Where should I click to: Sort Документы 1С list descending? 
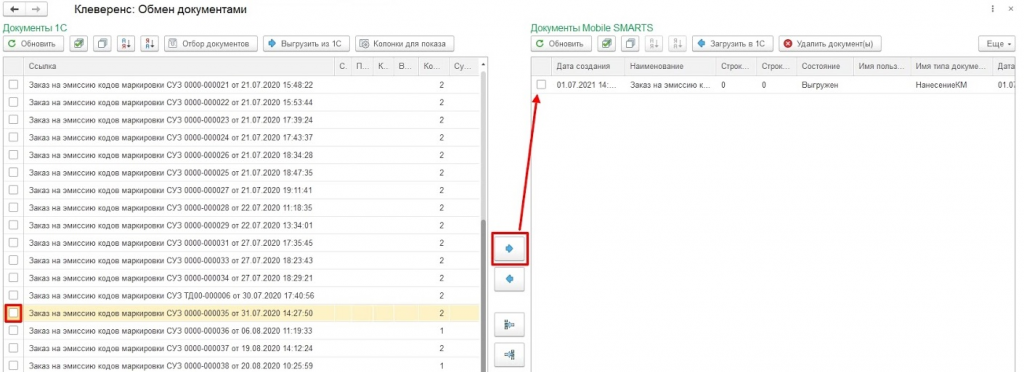[150, 44]
